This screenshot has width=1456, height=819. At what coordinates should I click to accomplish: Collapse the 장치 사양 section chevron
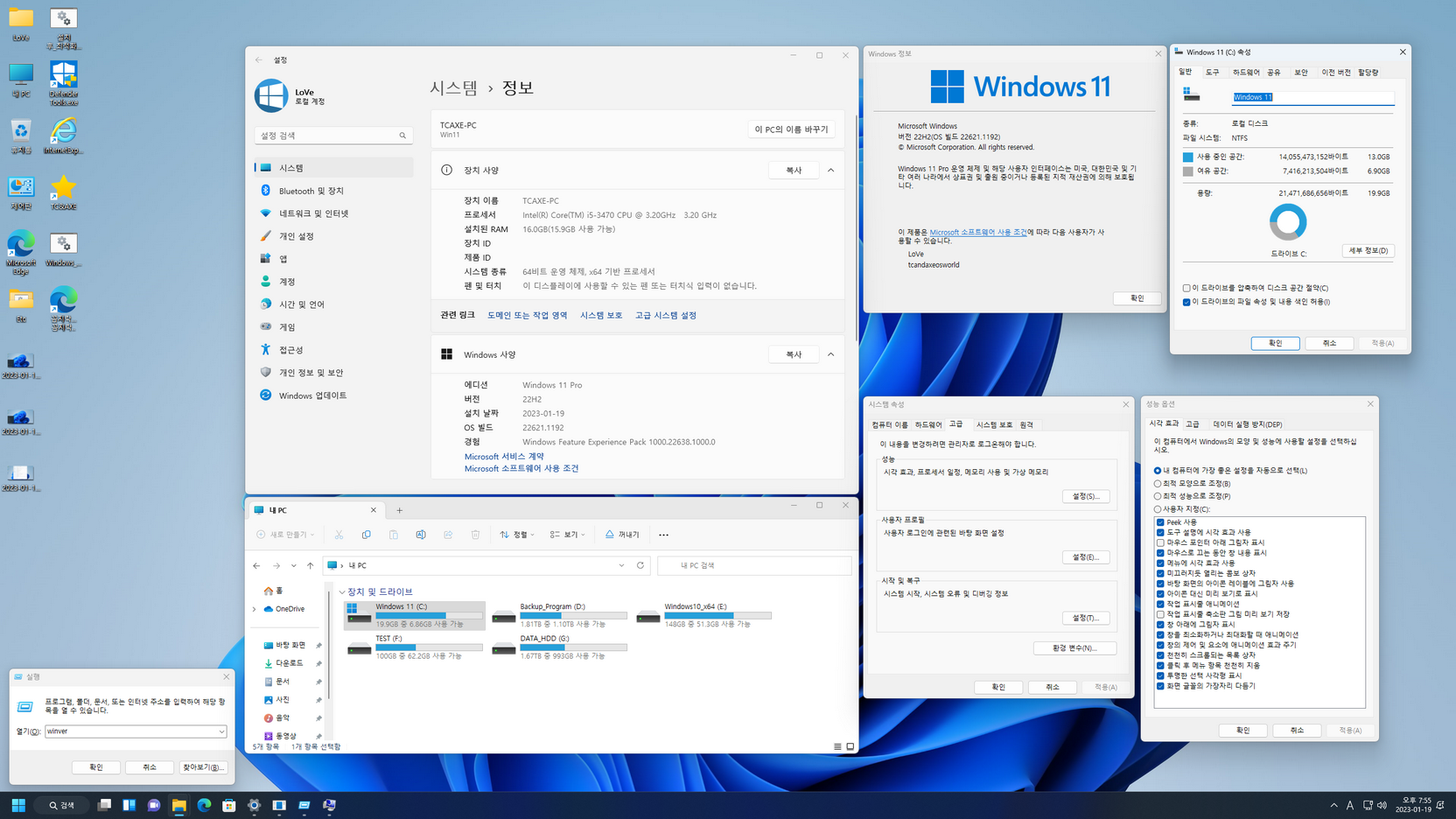tap(830, 171)
